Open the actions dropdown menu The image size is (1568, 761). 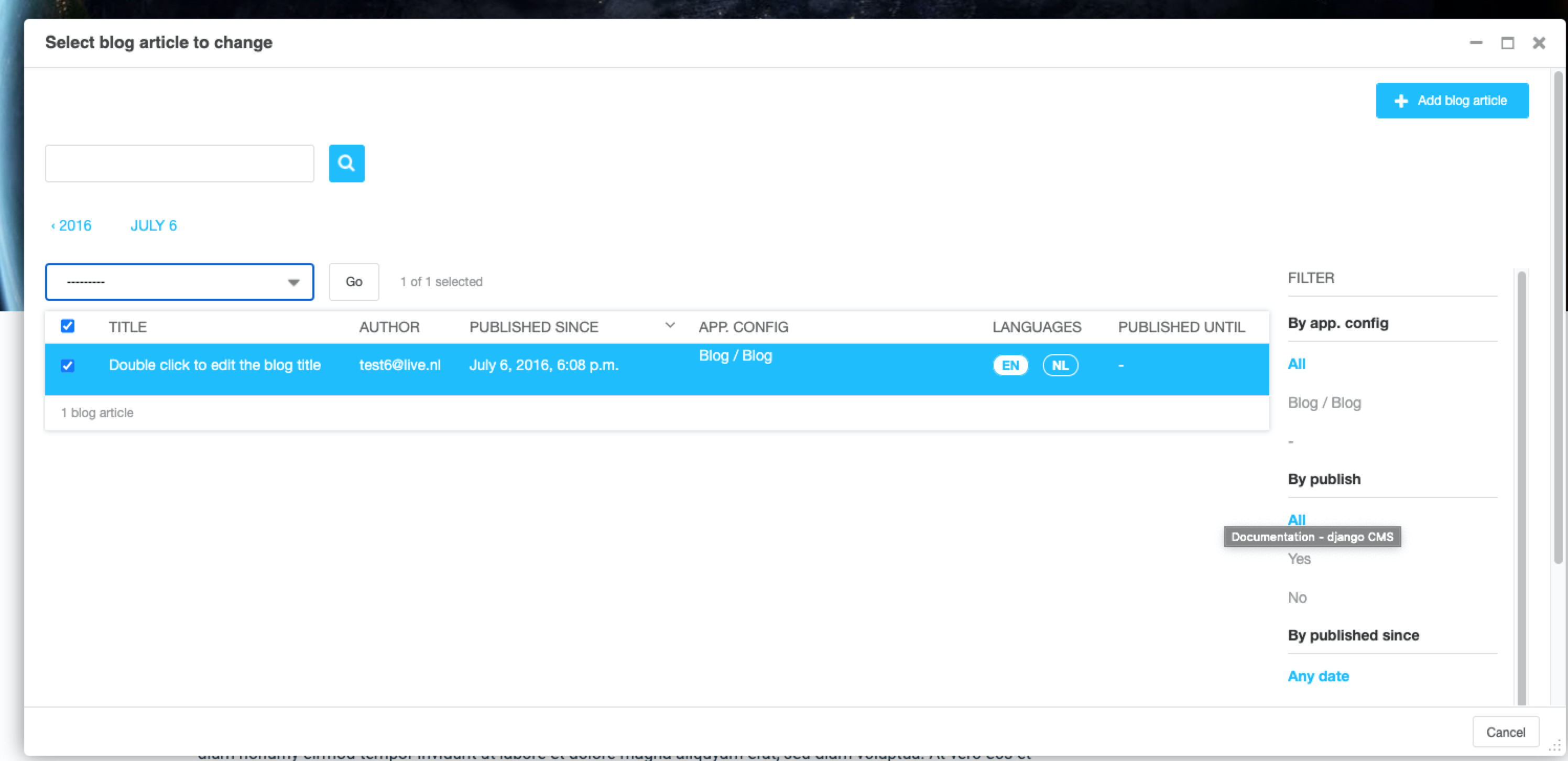180,282
